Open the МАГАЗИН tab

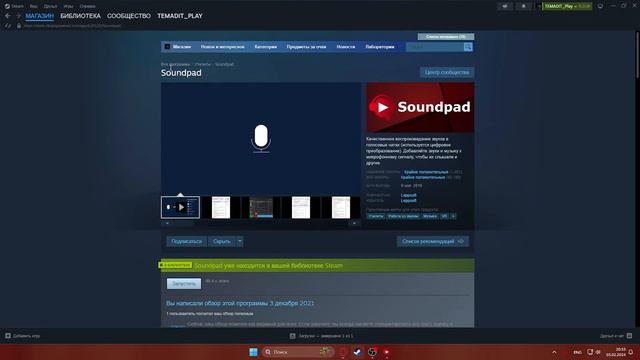pyautogui.click(x=40, y=16)
